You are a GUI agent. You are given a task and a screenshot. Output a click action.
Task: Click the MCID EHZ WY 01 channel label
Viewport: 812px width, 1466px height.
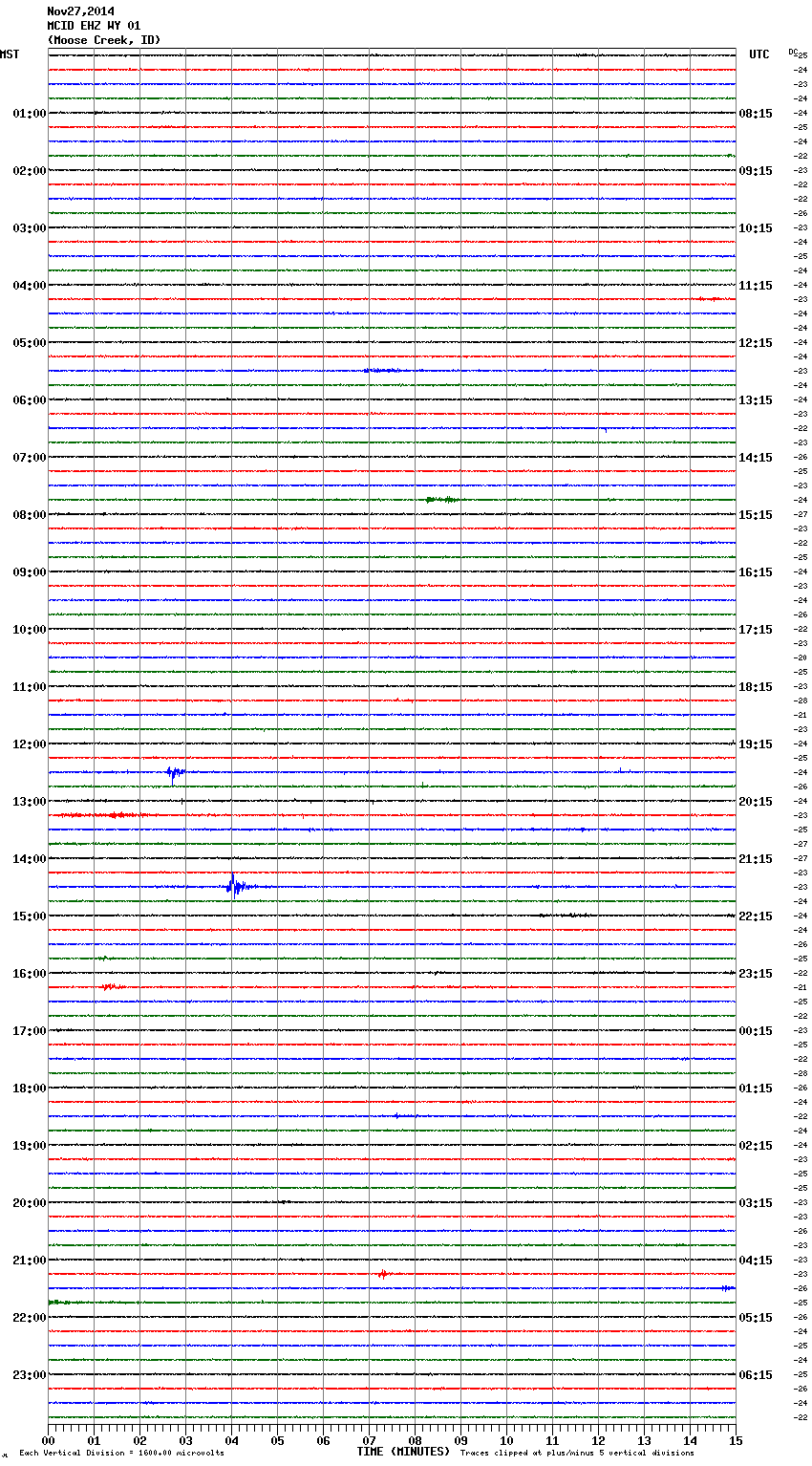[x=94, y=26]
